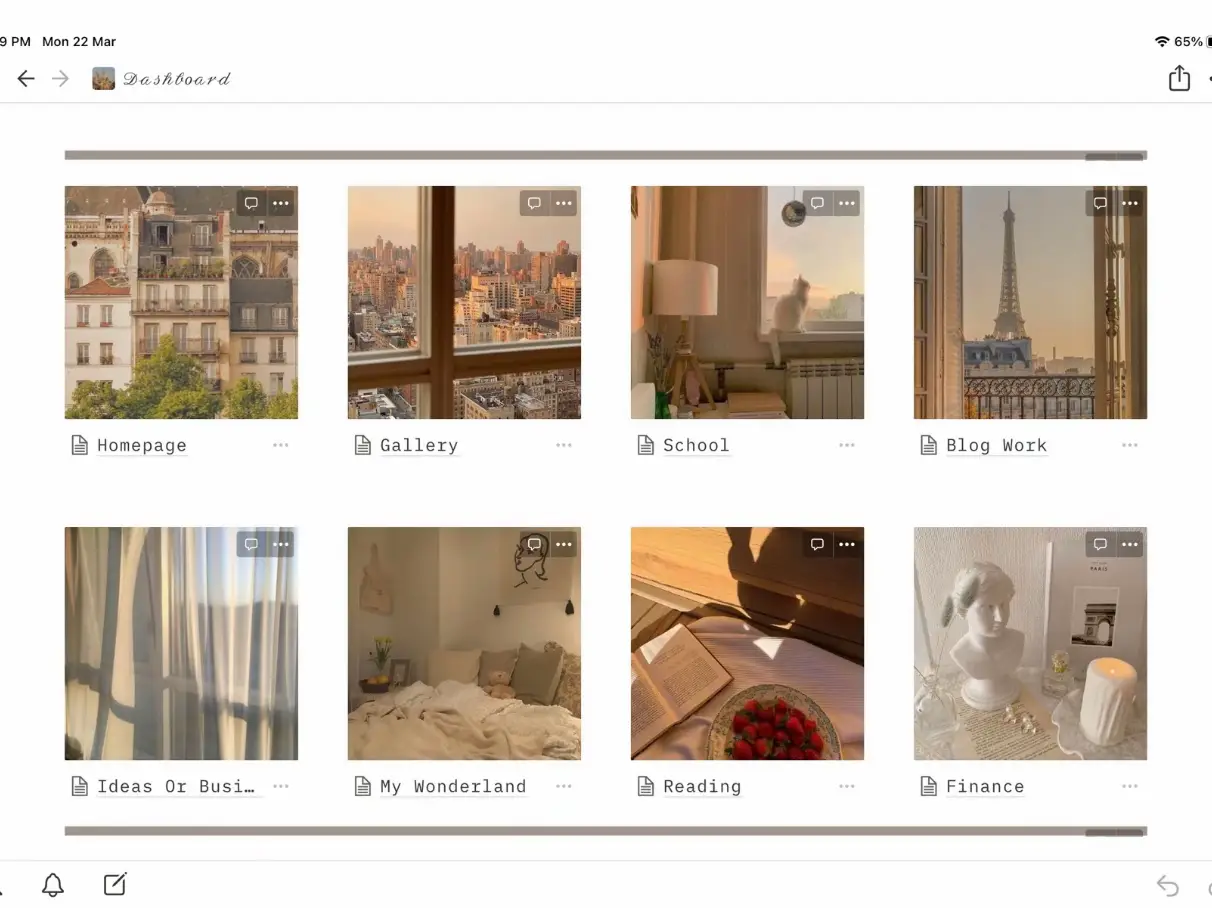The height and width of the screenshot is (908, 1212).
Task: Open more options beside School page link
Action: pos(847,445)
